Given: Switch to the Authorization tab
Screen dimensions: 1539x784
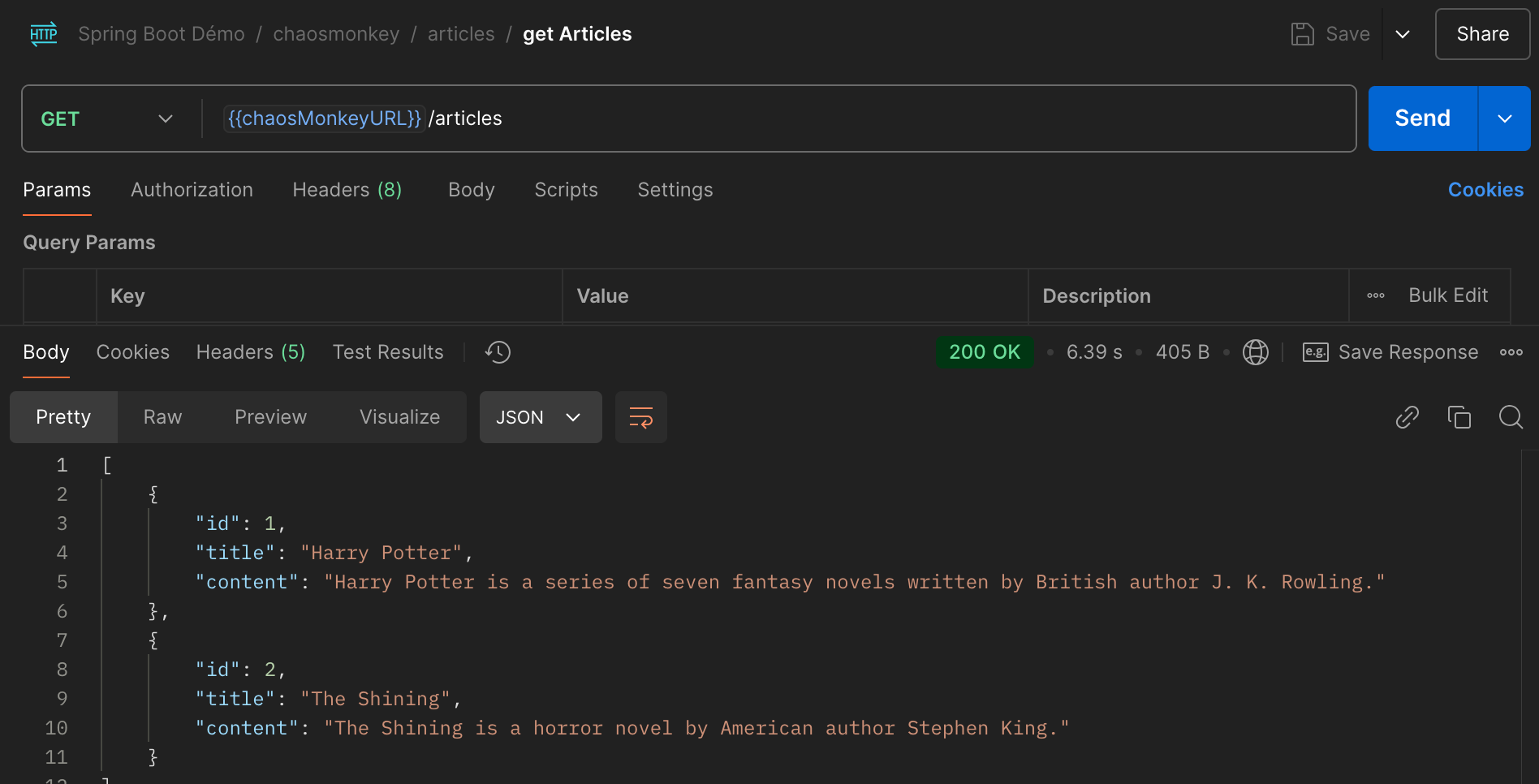Looking at the screenshot, I should pyautogui.click(x=192, y=190).
